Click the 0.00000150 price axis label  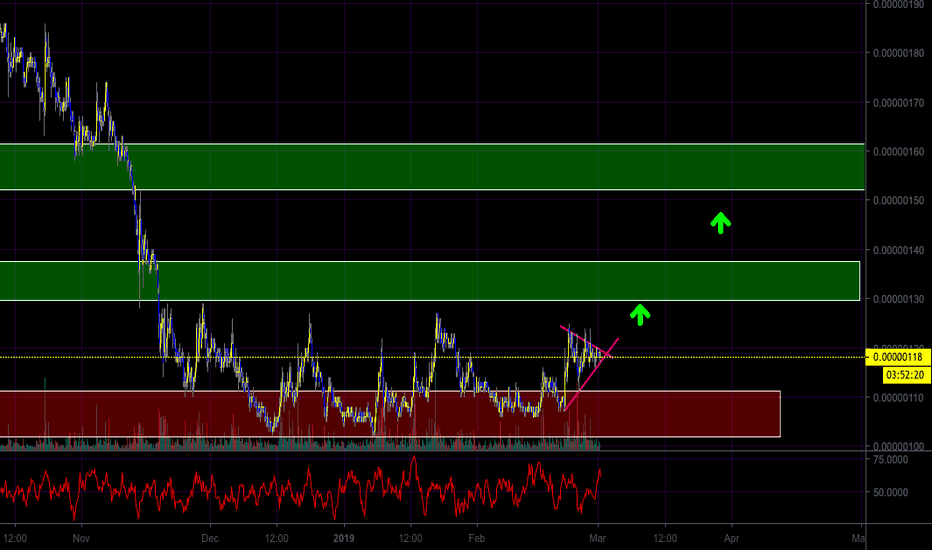tap(898, 200)
